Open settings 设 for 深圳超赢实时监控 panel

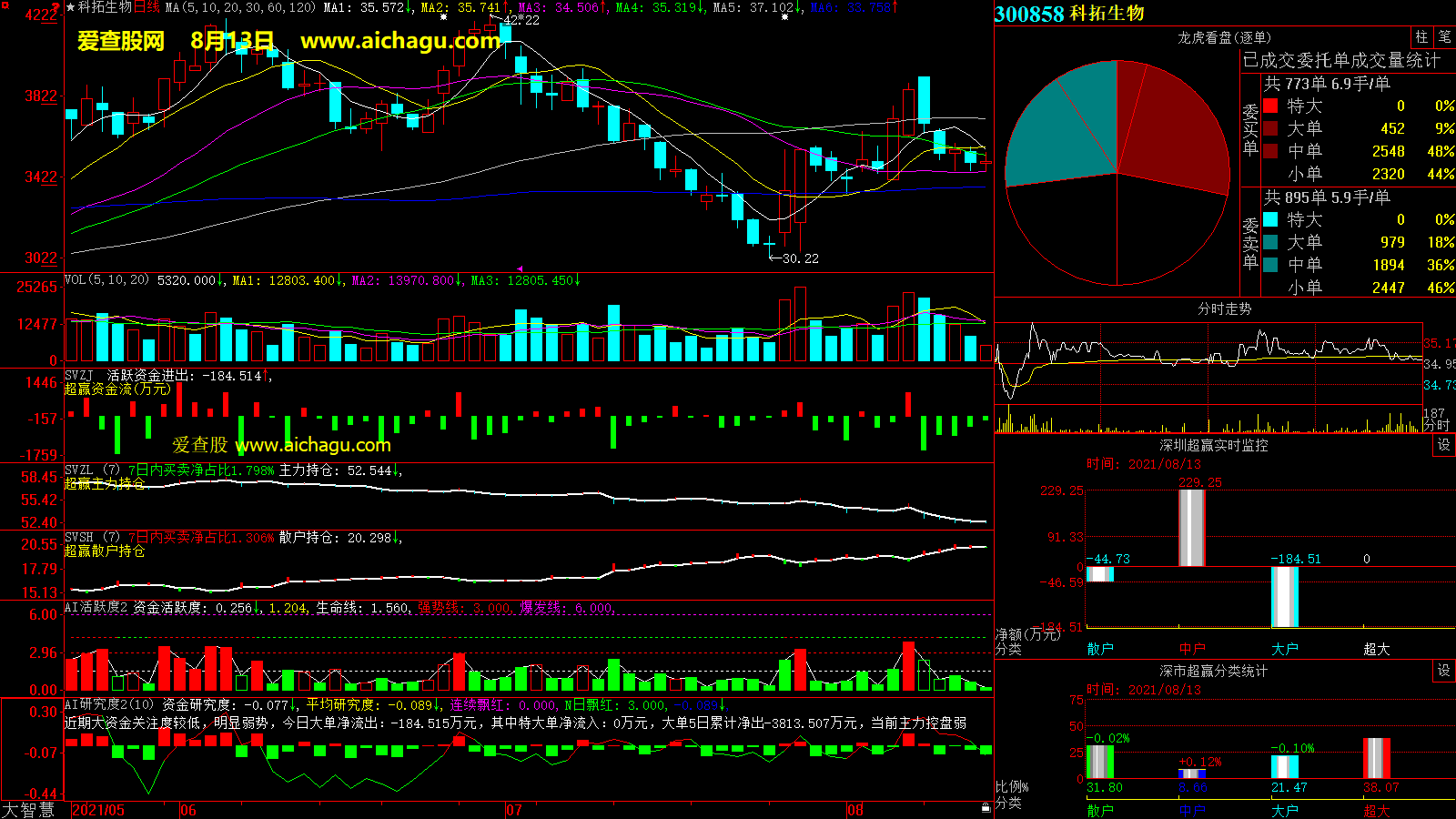[1444, 445]
